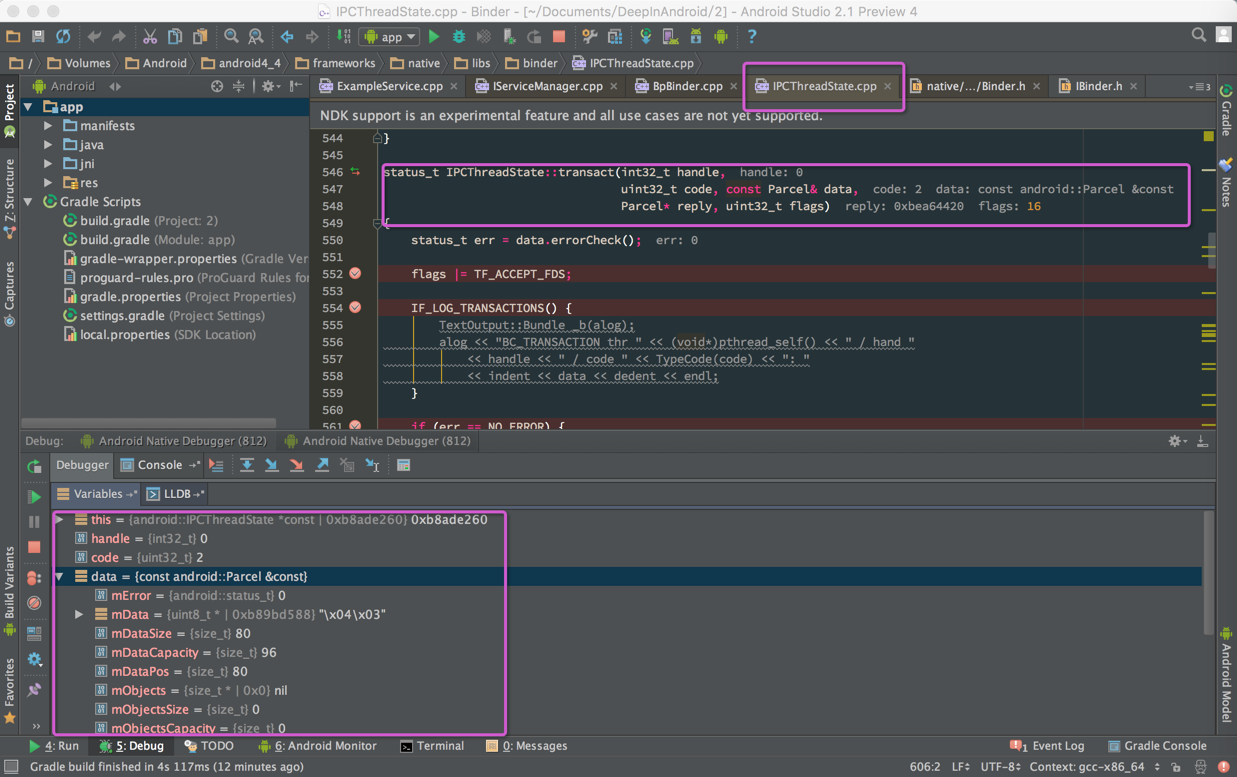Click Step Into debugger icon

[272, 465]
